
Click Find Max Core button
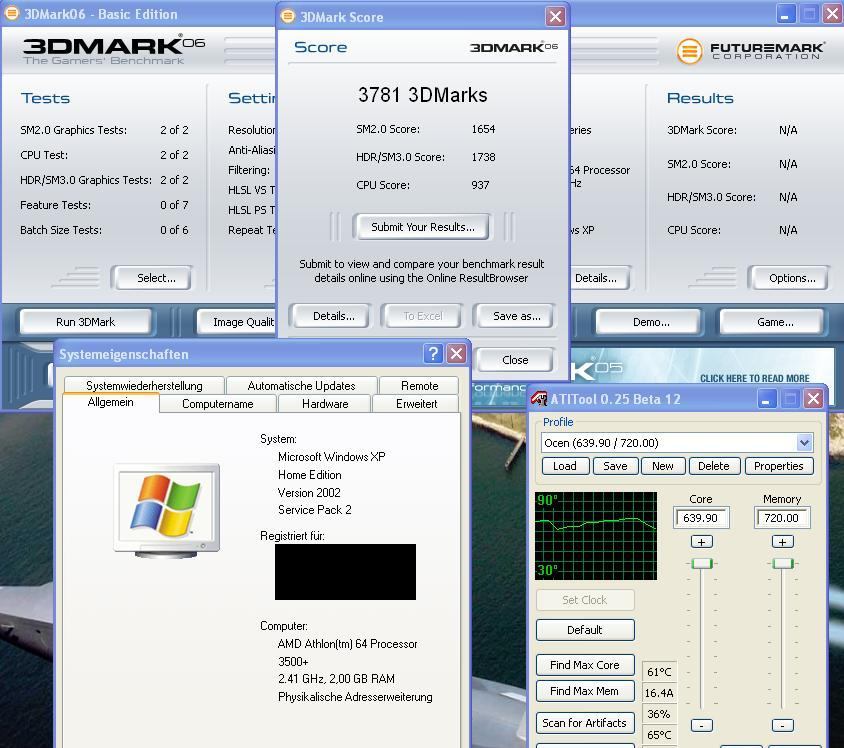tap(585, 665)
